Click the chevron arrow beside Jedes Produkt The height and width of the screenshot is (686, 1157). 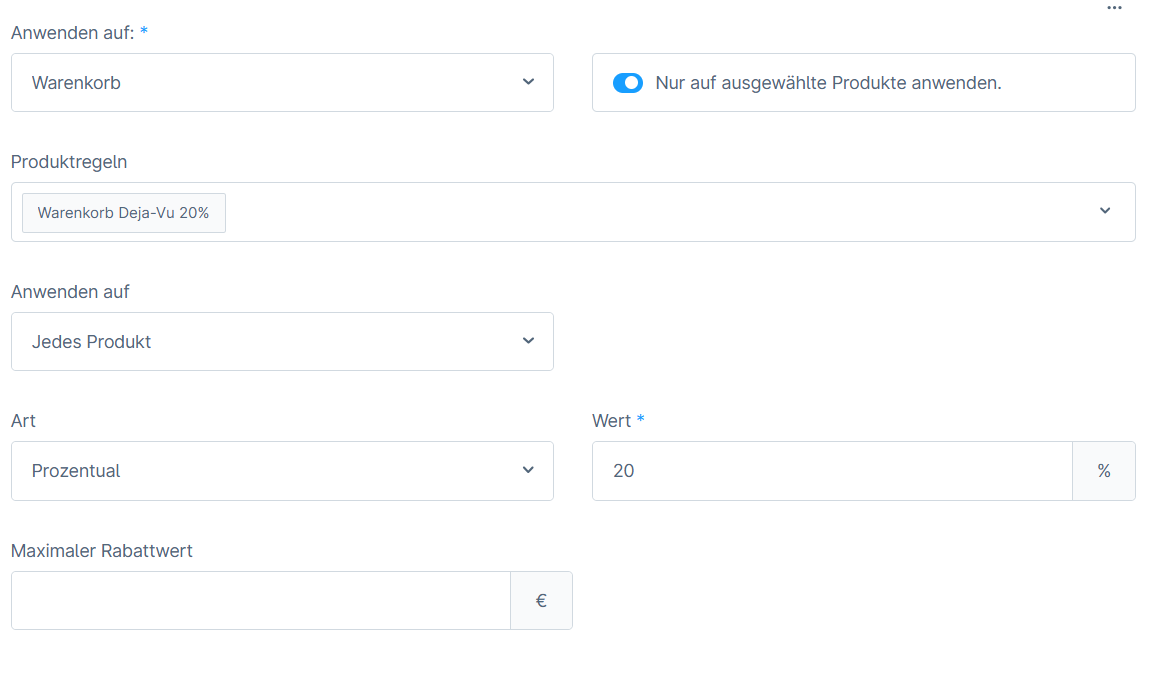[x=528, y=341]
